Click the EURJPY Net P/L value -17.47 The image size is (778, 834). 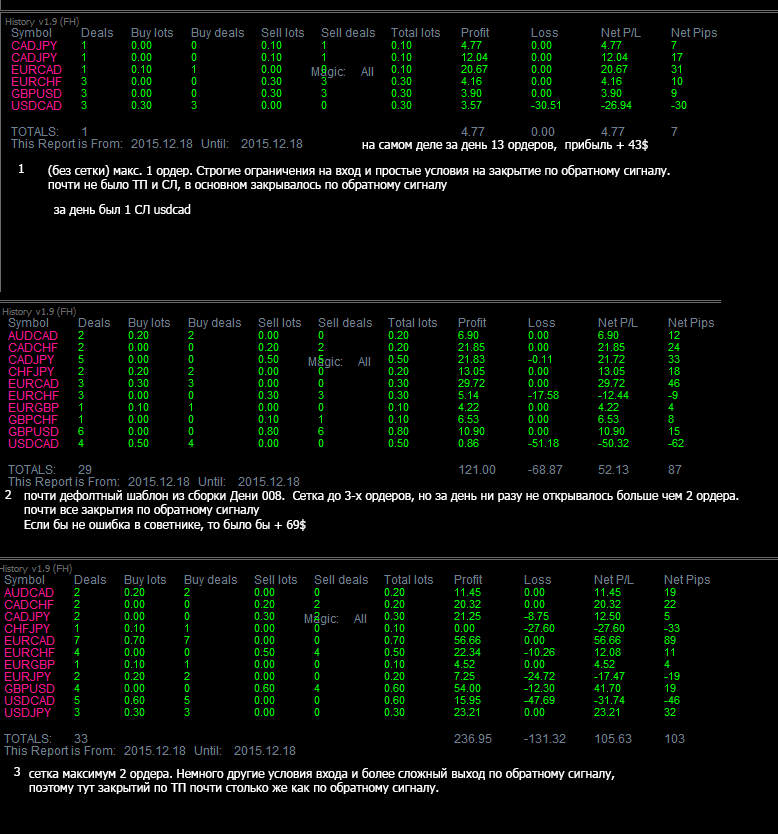coord(609,677)
